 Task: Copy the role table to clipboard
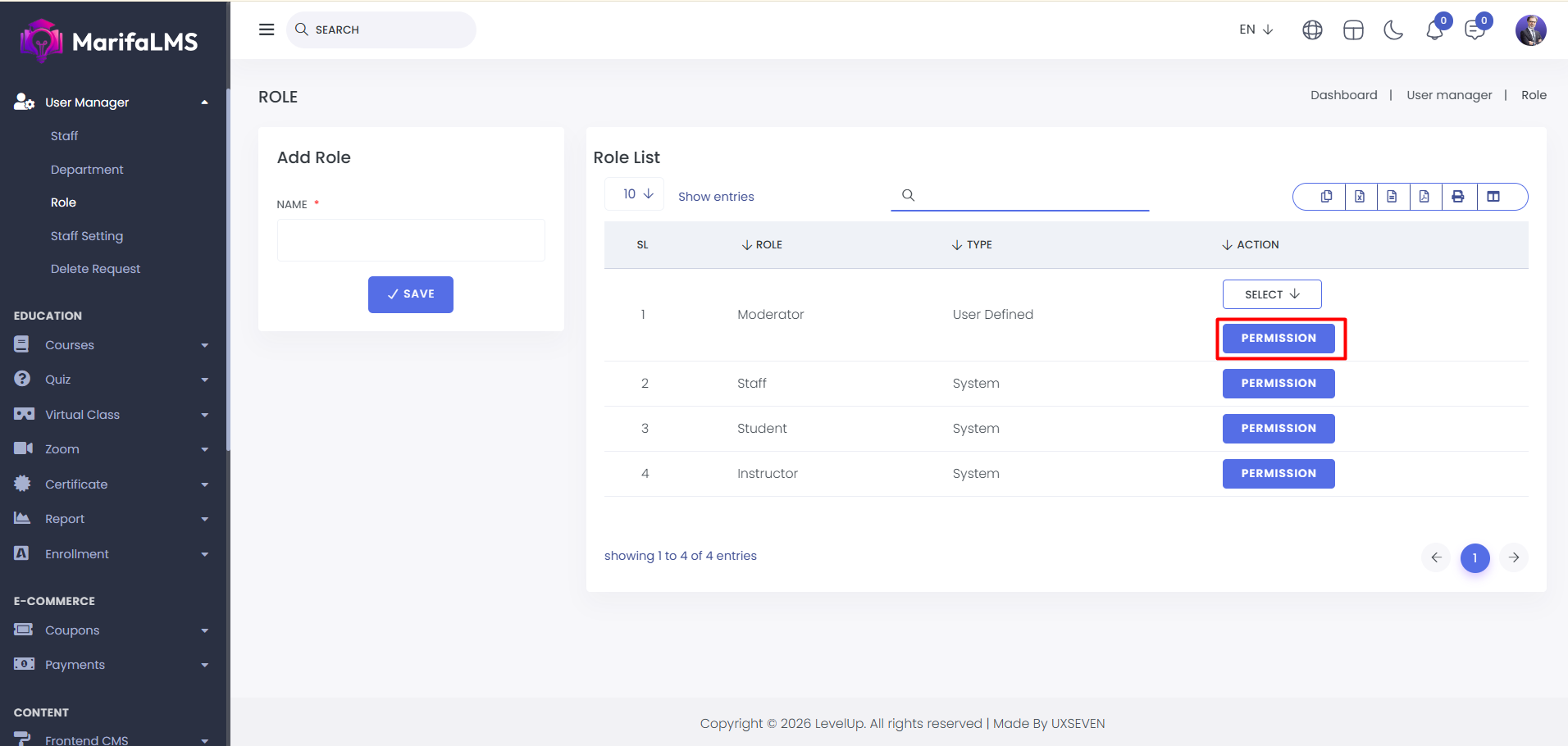coord(1326,197)
